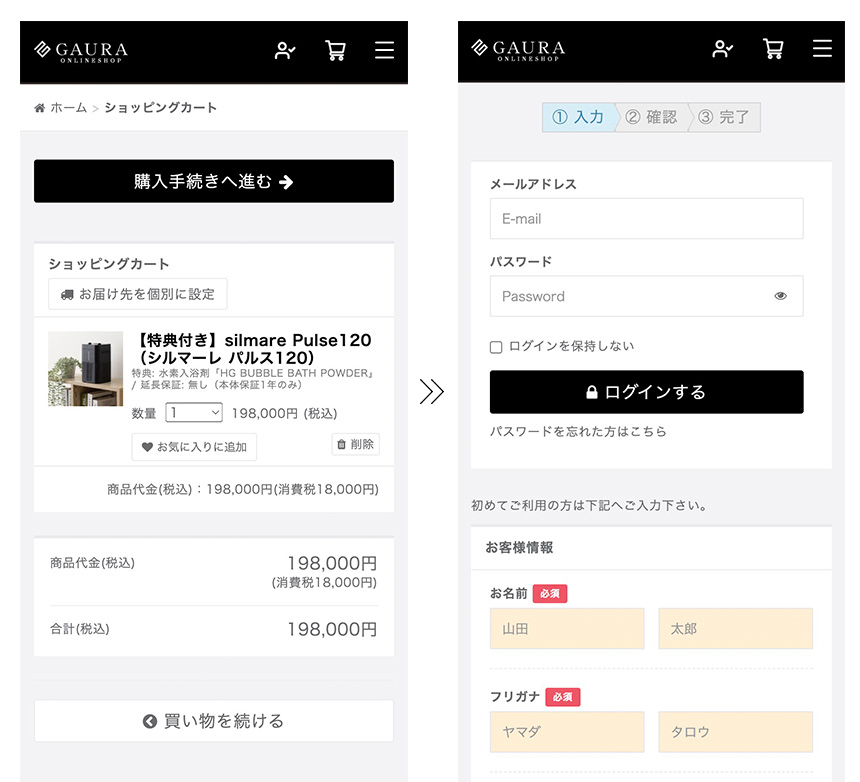Viewport: 860px width, 782px height.
Task: Click the 合計(税込) 198,000円 total amount
Action: coord(332,629)
